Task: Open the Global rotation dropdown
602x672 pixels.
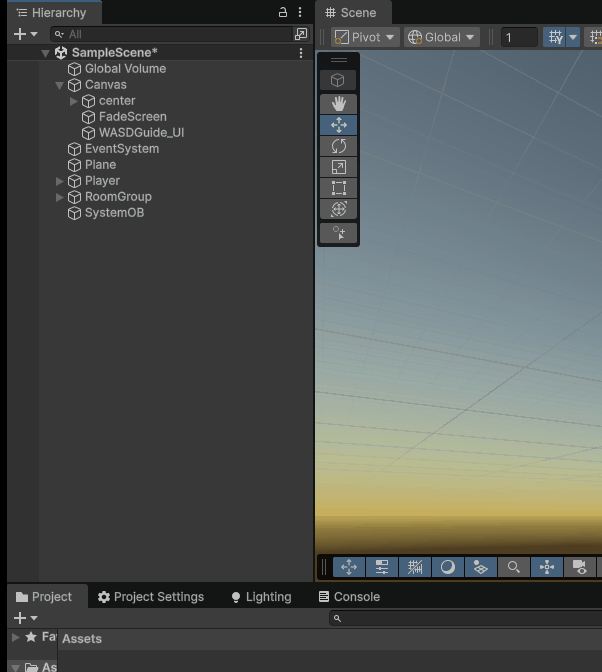Action: [442, 37]
